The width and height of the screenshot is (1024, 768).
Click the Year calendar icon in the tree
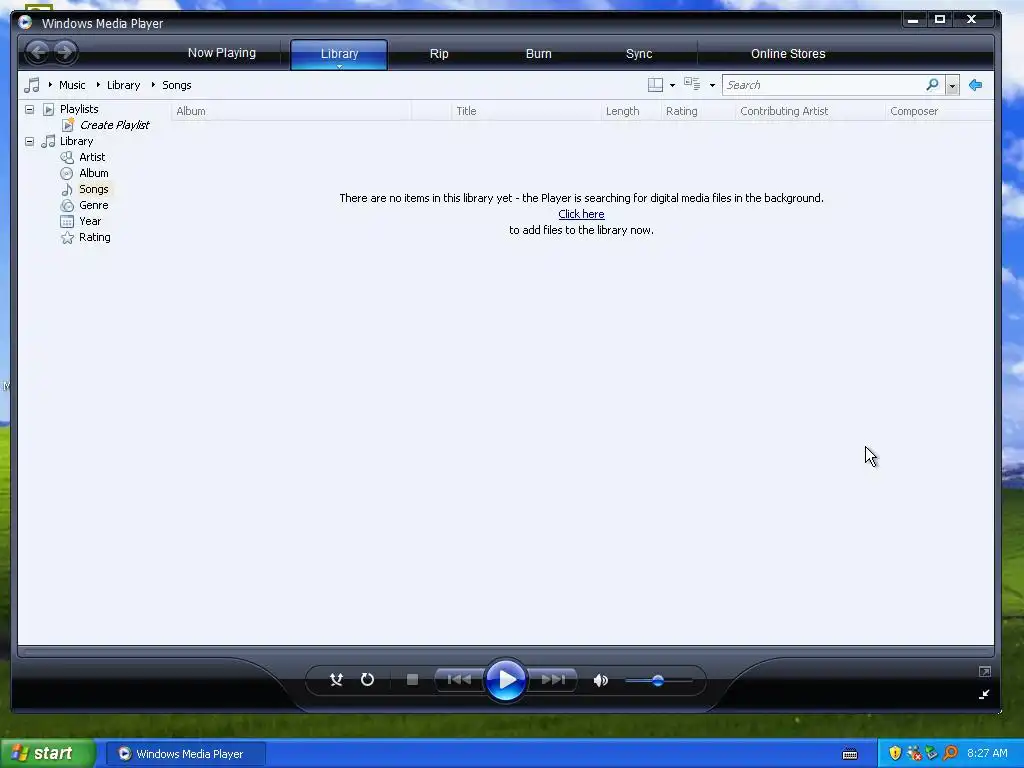pos(67,221)
